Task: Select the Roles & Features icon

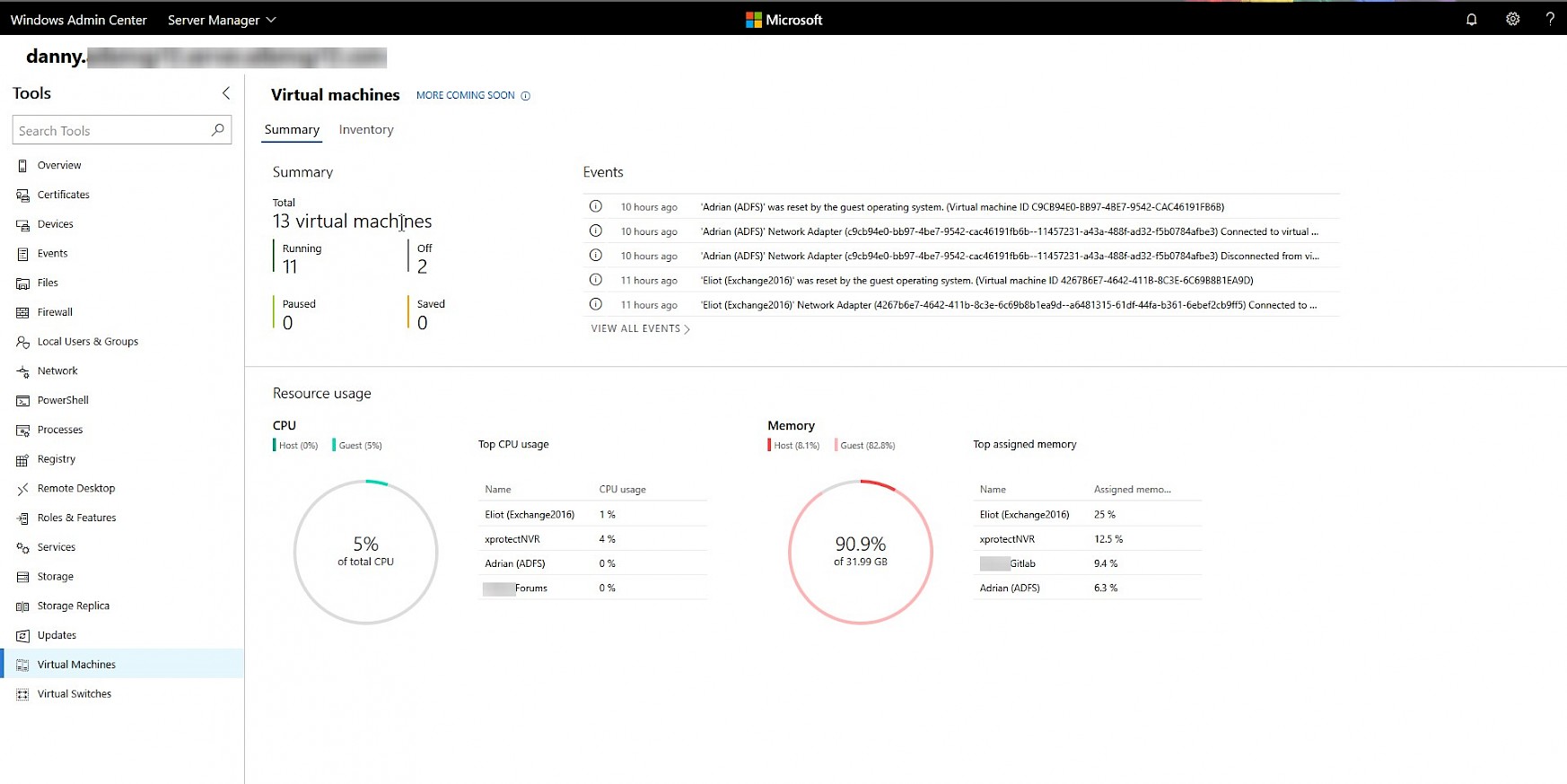Action: tap(22, 518)
